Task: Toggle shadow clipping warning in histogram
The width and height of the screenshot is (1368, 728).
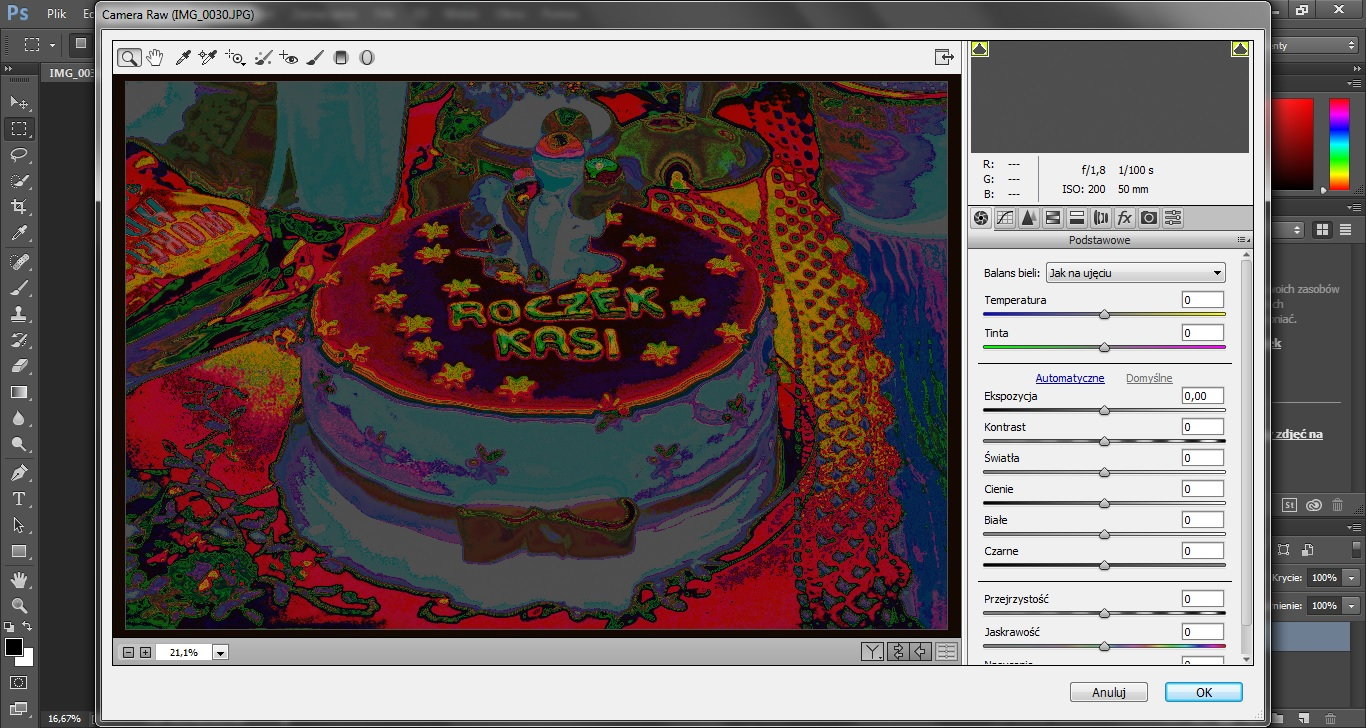Action: point(980,48)
